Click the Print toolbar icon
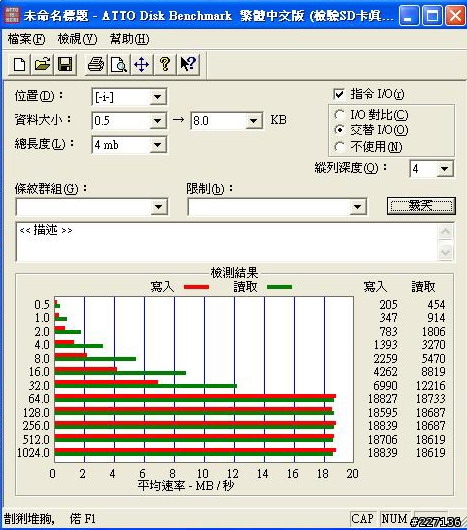This screenshot has width=467, height=530. point(96,64)
